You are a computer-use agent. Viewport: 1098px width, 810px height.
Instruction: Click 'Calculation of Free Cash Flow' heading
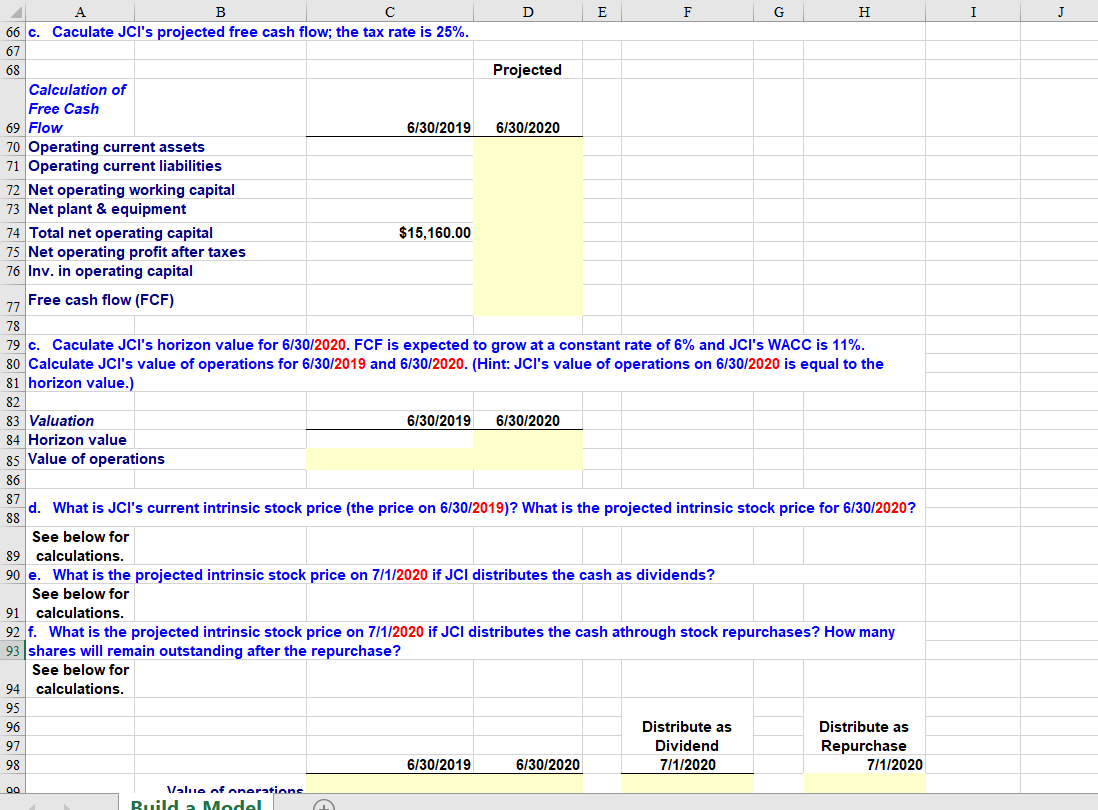tap(77, 109)
